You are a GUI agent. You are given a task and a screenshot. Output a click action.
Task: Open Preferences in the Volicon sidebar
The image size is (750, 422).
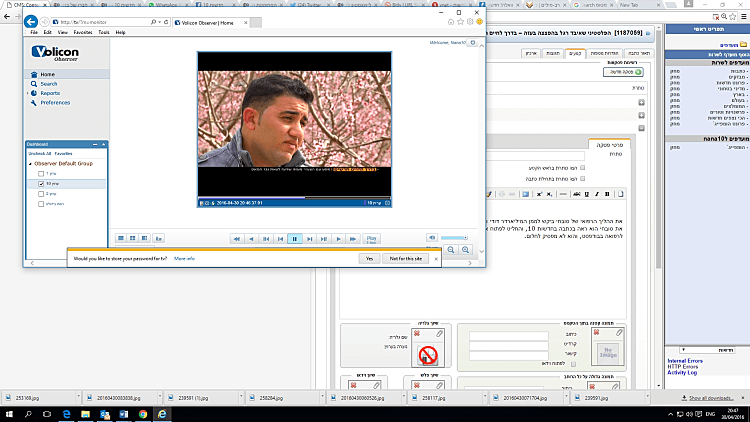point(54,102)
